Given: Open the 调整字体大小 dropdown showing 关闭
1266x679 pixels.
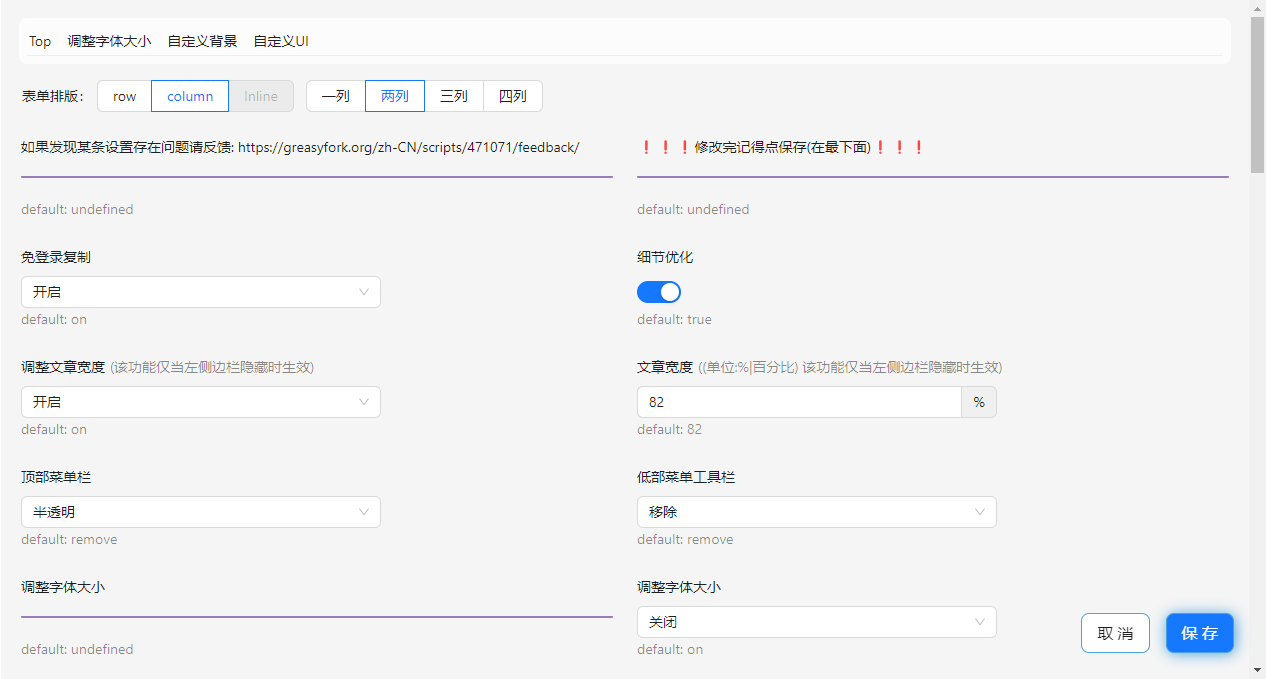Looking at the screenshot, I should tap(816, 621).
